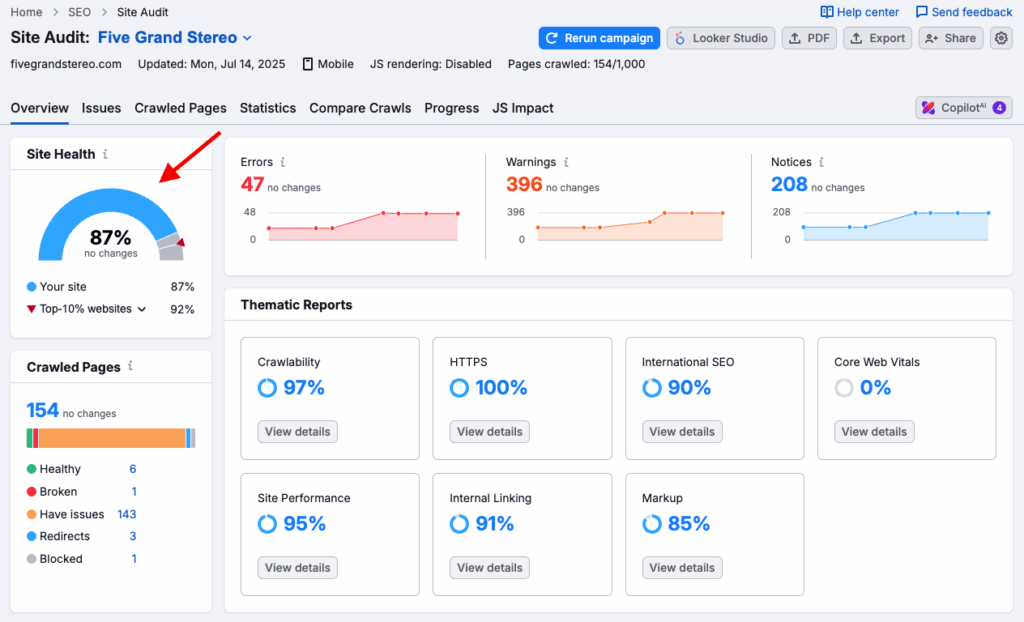The height and width of the screenshot is (622, 1024).
Task: Expand the Five Grand Stereo project dropdown
Action: click(x=247, y=38)
